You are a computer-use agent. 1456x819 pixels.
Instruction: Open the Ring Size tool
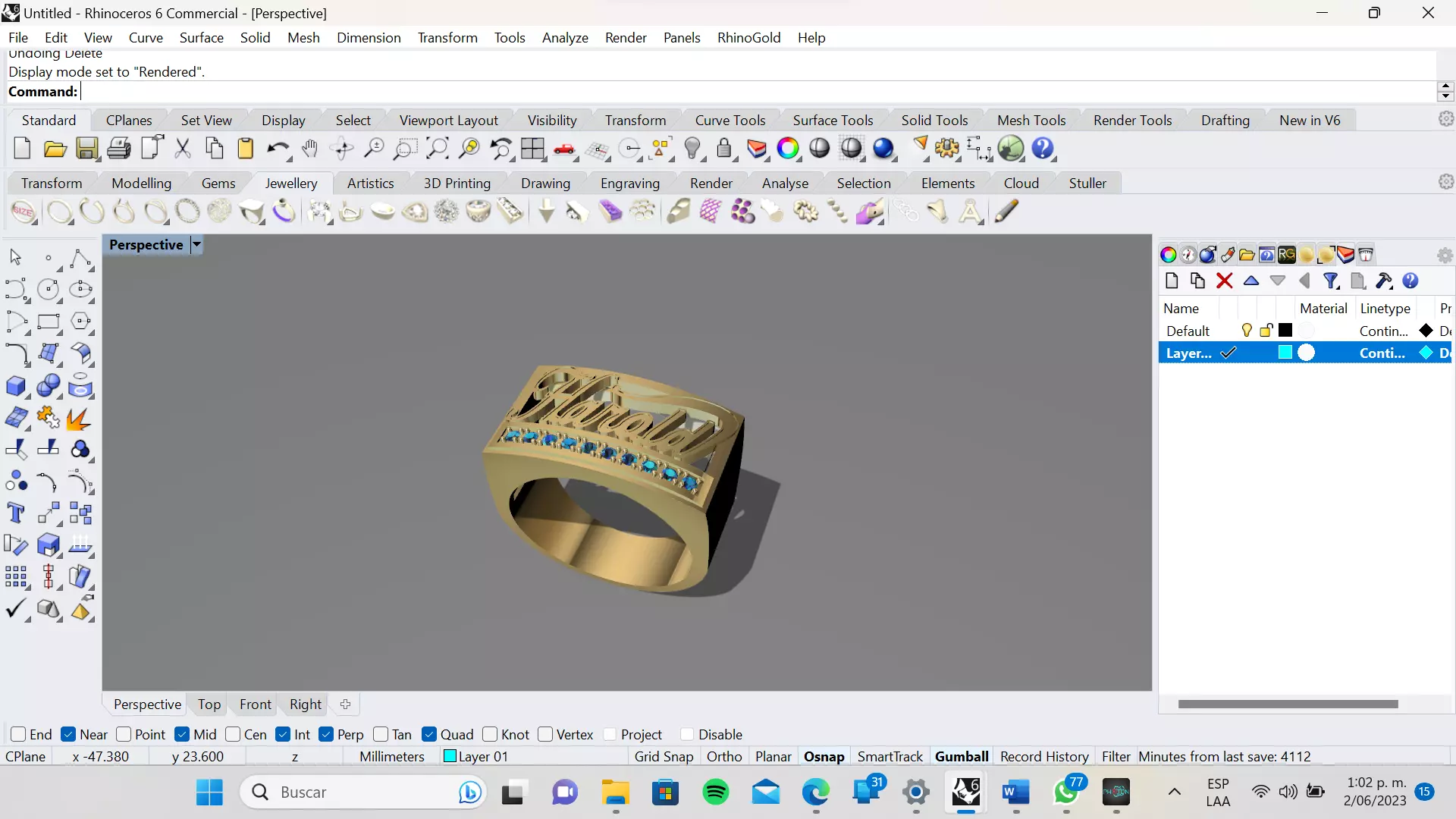(23, 212)
